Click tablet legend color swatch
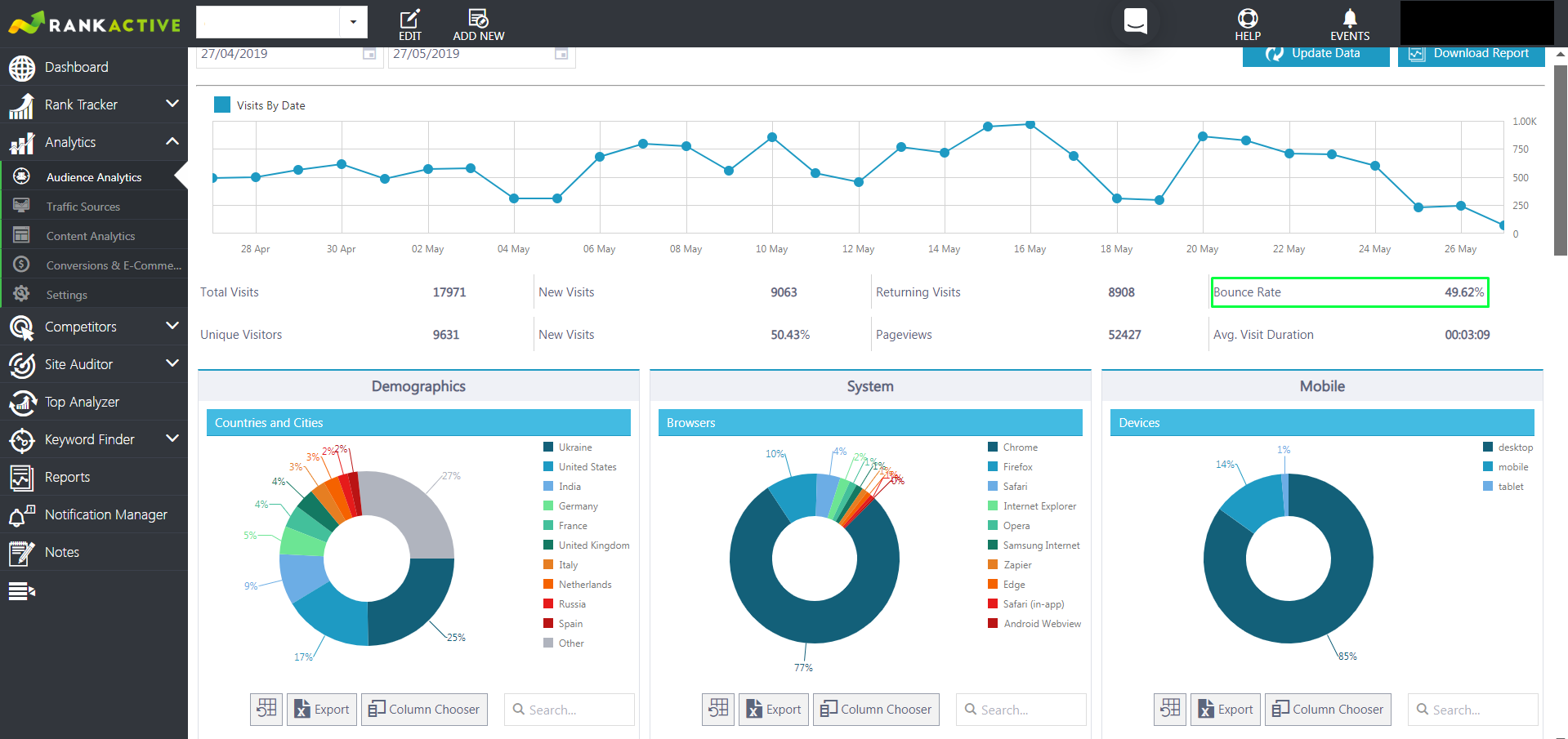The image size is (1568, 739). tap(1488, 487)
